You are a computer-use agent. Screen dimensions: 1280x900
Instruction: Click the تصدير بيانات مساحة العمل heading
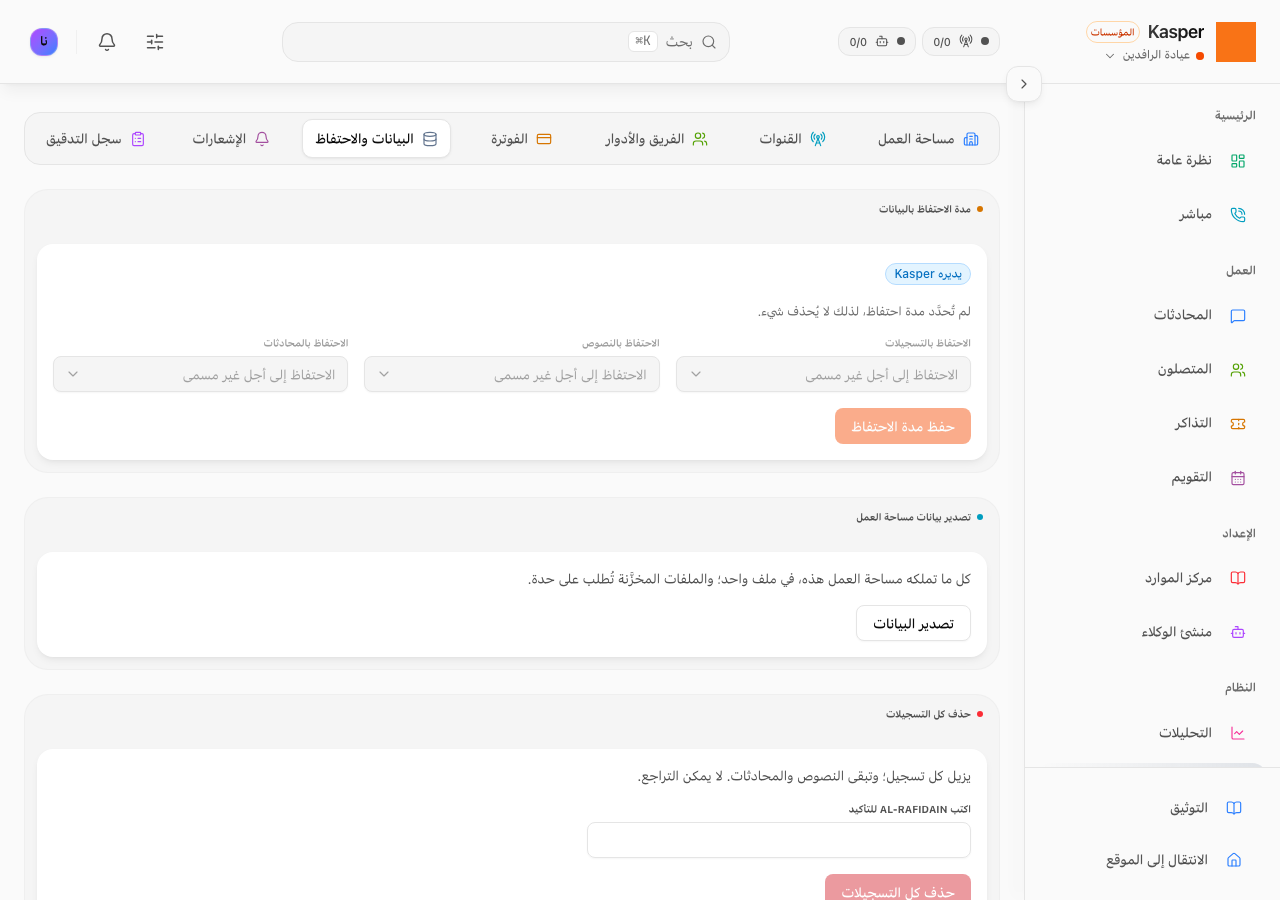coord(913,517)
